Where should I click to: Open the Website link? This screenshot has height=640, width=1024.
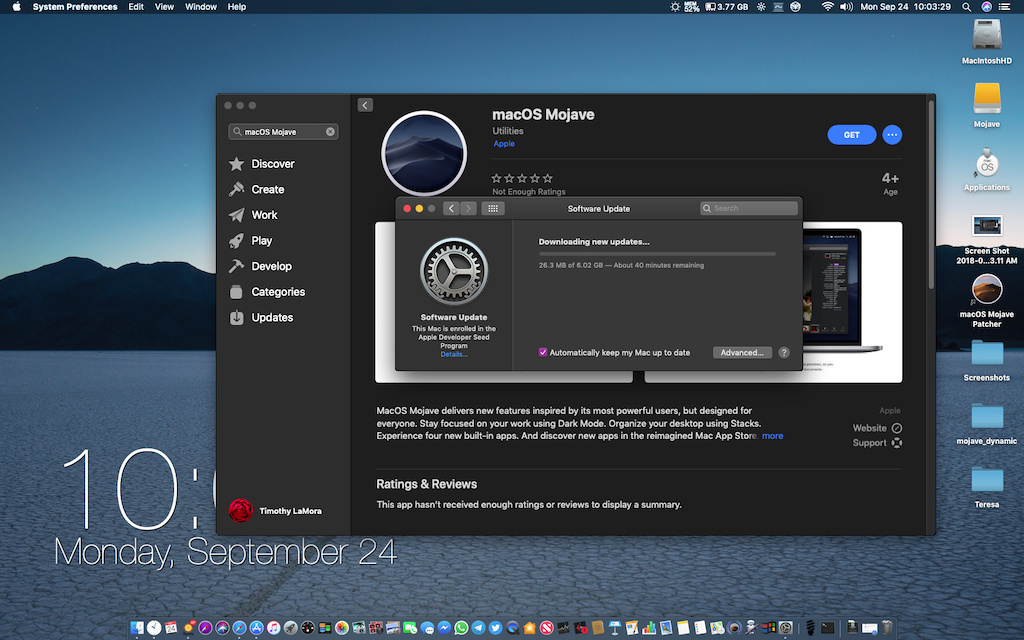[x=877, y=428]
